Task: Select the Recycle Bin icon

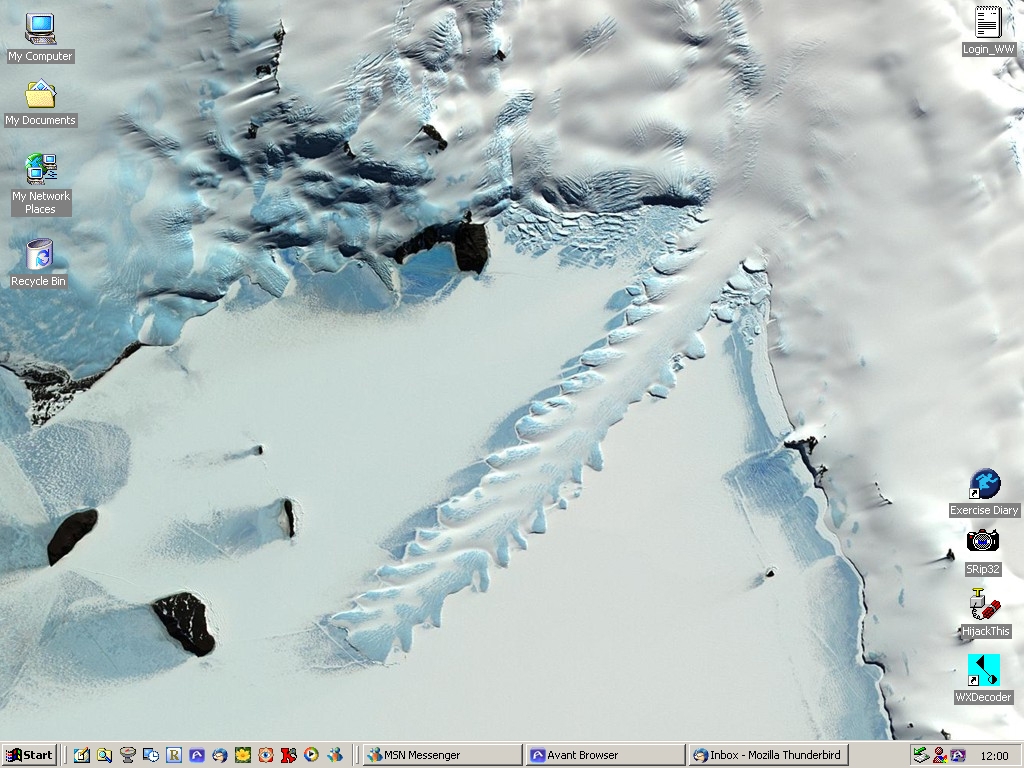Action: click(39, 263)
